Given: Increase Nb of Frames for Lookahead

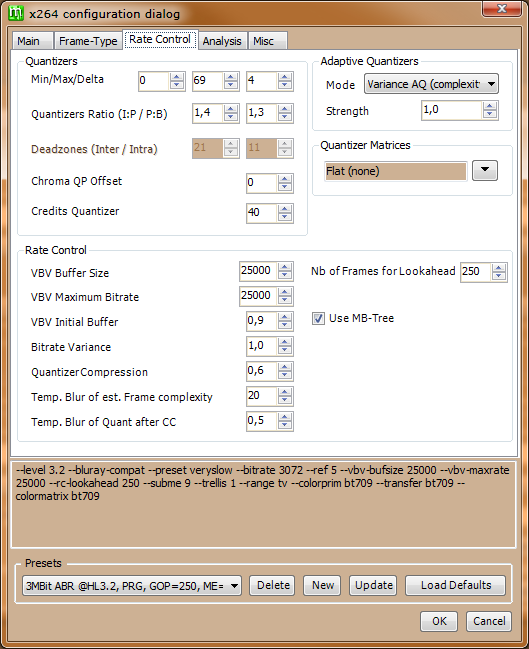Looking at the screenshot, I should coord(499,268).
